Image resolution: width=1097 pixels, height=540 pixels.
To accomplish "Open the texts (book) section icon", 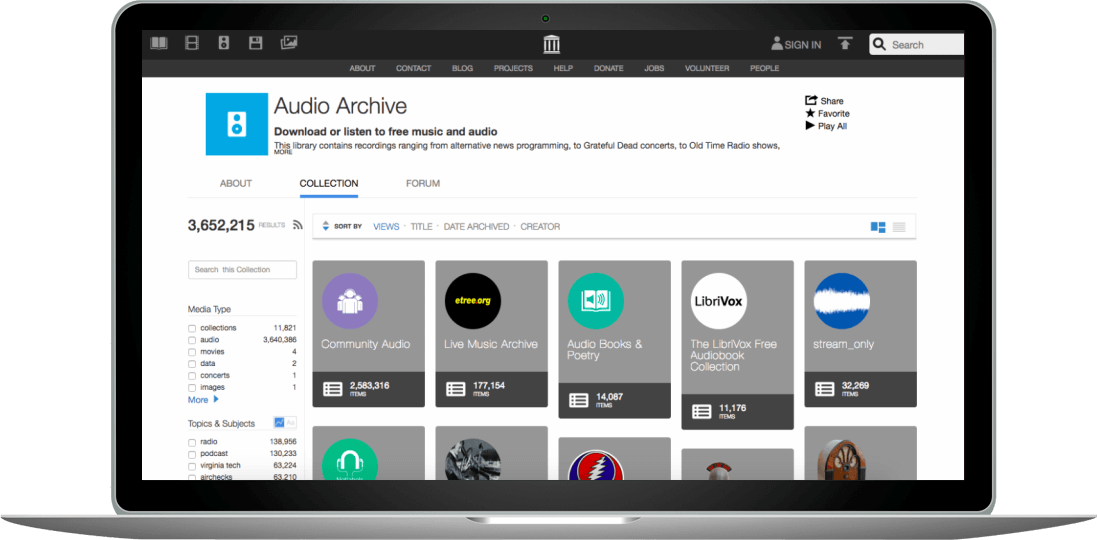I will (159, 43).
